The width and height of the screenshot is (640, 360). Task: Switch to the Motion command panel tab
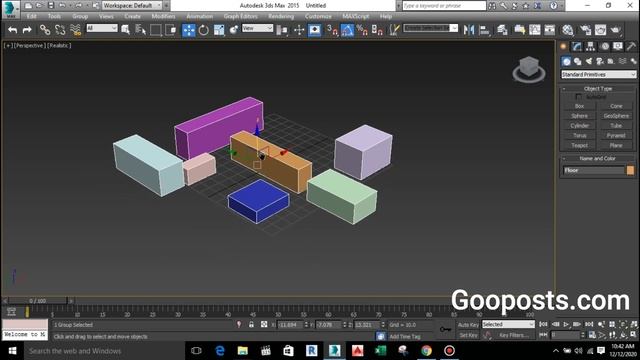click(x=604, y=46)
